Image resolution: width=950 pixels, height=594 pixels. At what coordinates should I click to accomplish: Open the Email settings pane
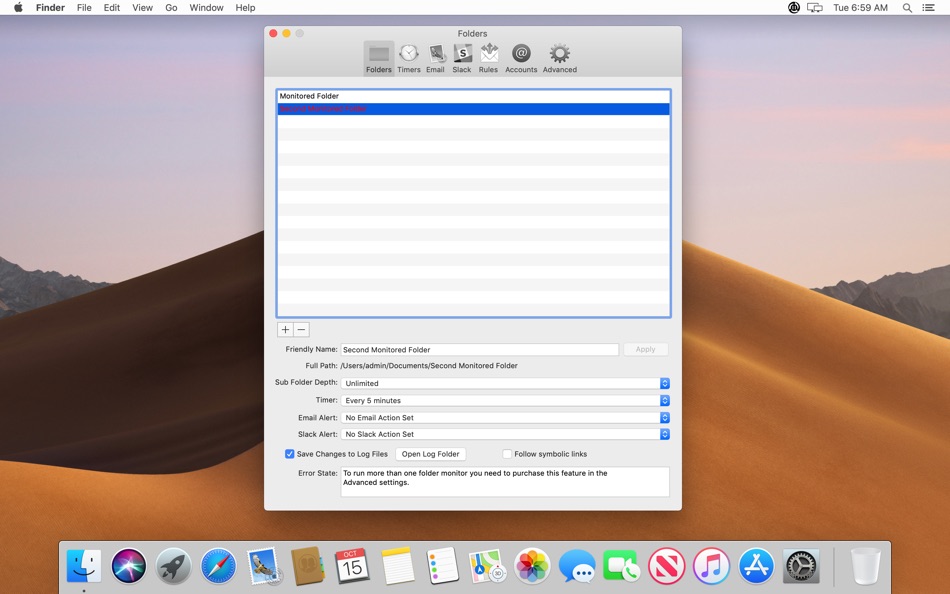click(x=435, y=59)
